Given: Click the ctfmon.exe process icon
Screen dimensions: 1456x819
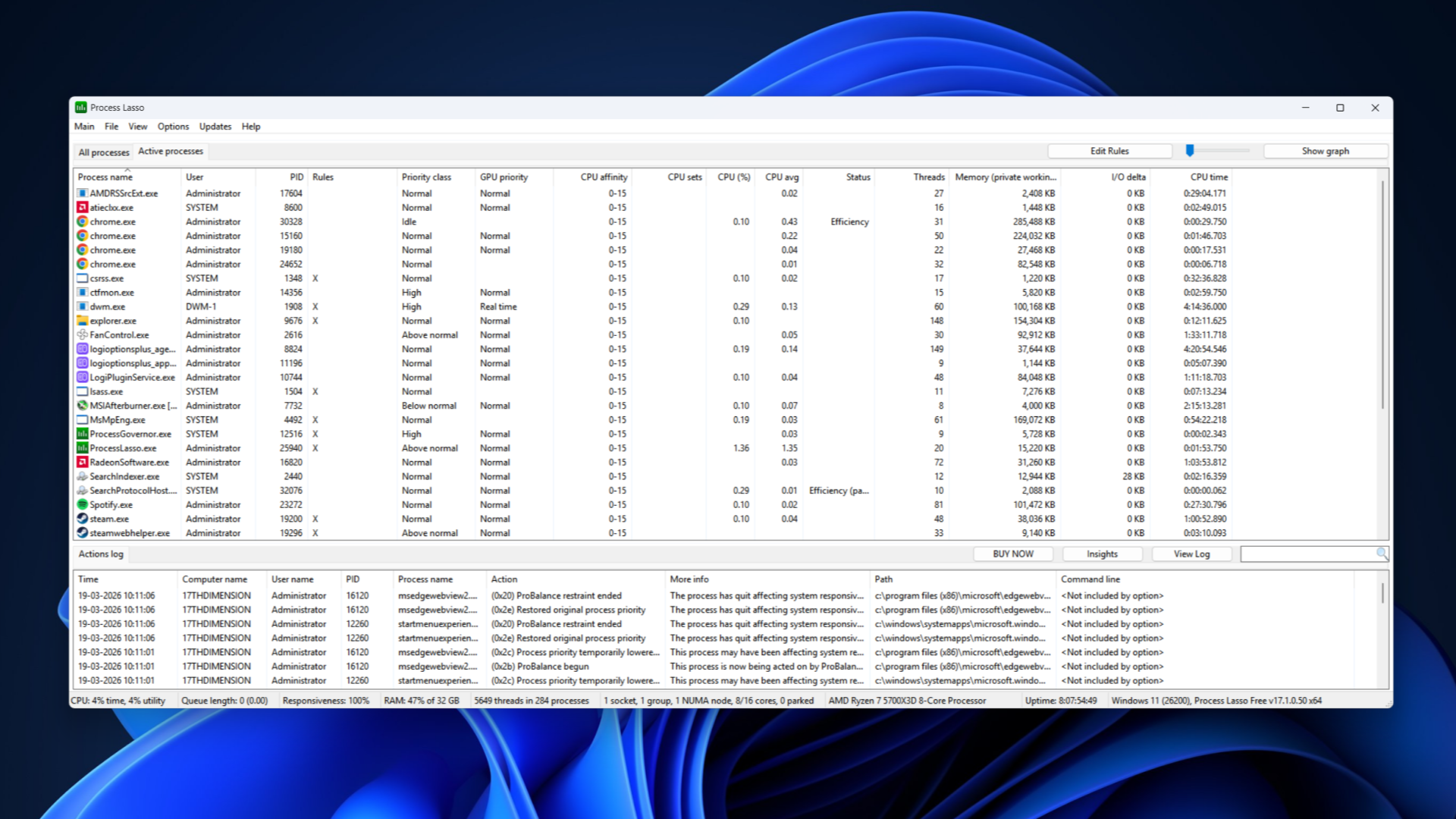Looking at the screenshot, I should 83,292.
